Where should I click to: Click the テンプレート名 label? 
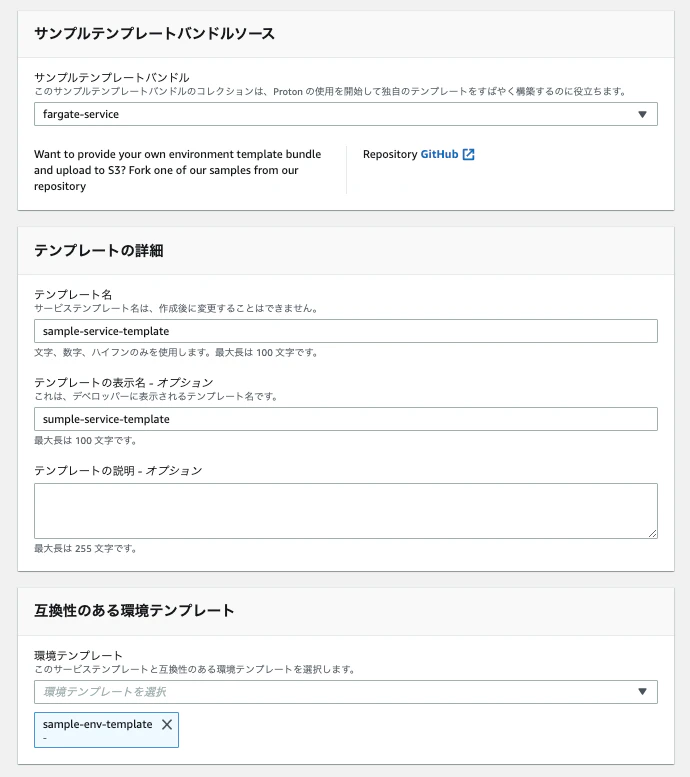pos(73,294)
